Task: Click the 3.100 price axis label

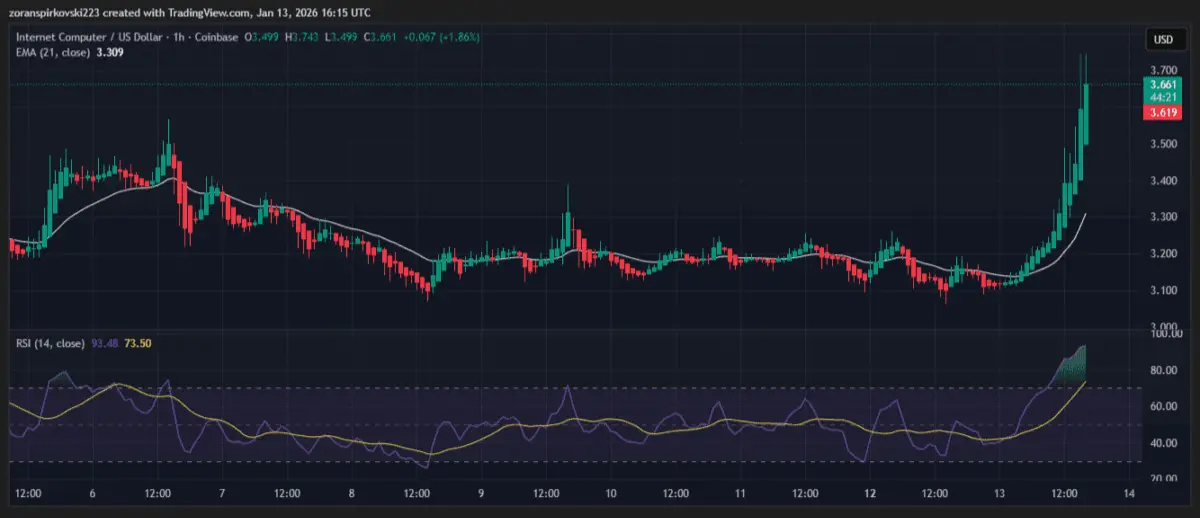Action: tap(1163, 291)
